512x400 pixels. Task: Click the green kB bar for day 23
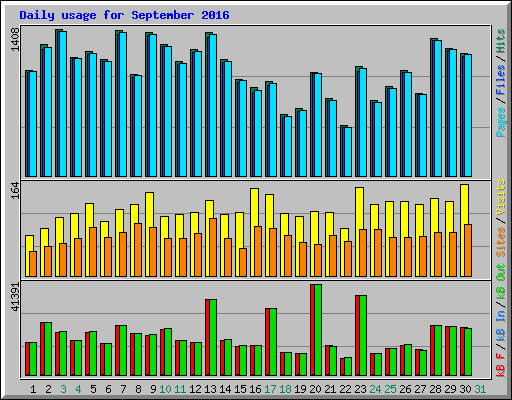(363, 335)
